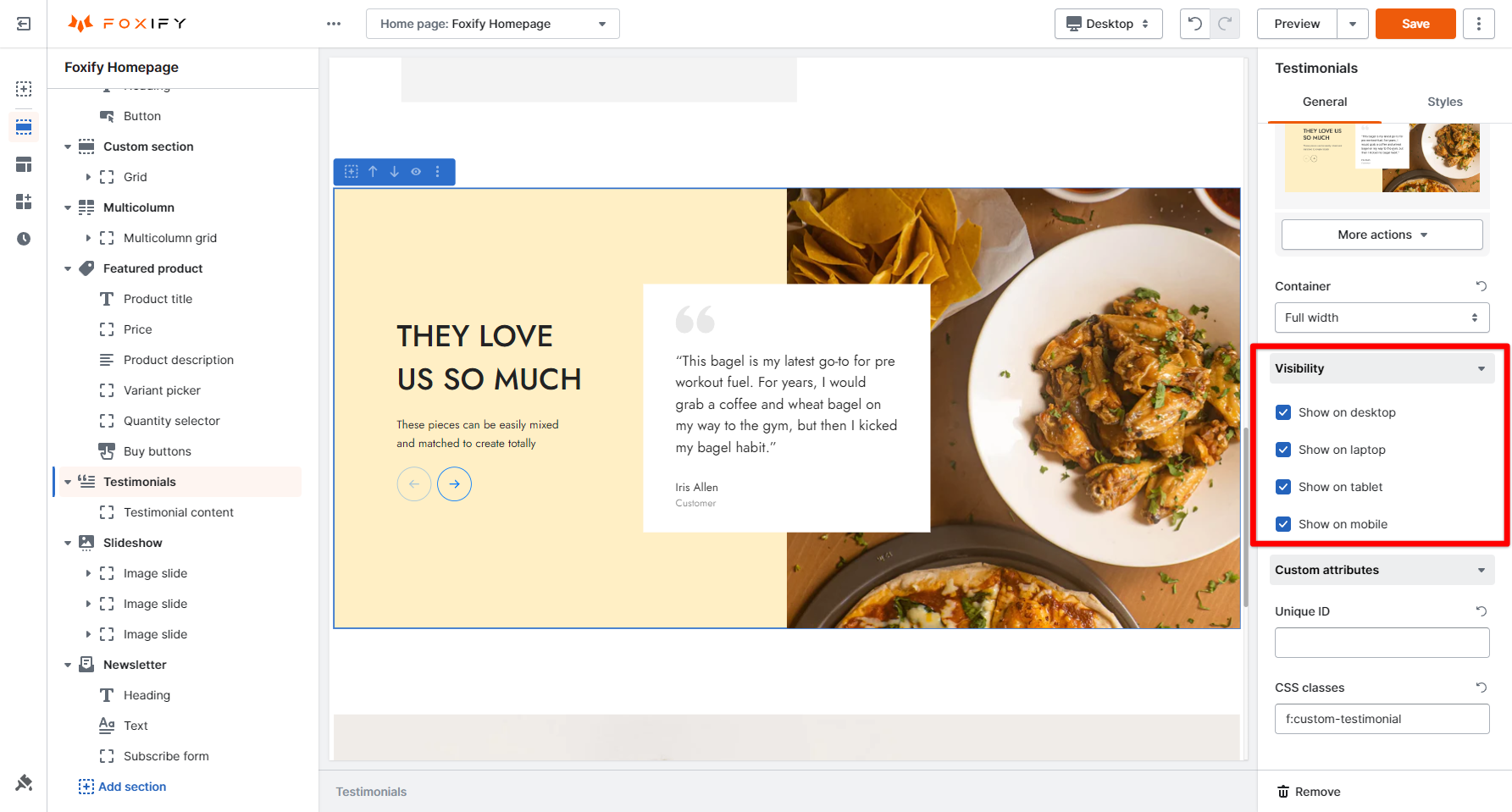
Task: Toggle Show on tablet checkbox
Action: pos(1283,487)
